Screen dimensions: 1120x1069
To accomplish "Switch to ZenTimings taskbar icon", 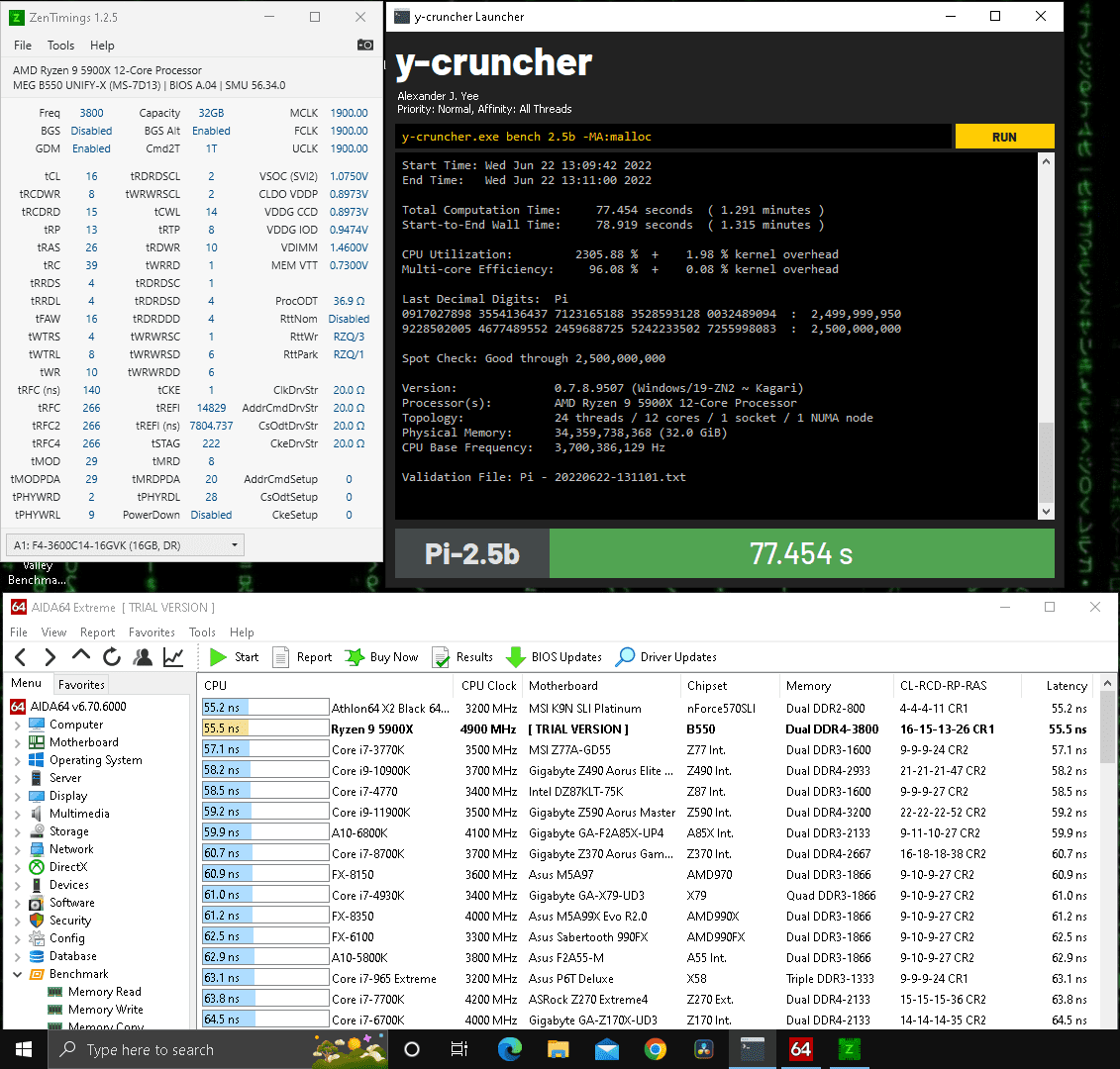I will 850,1050.
